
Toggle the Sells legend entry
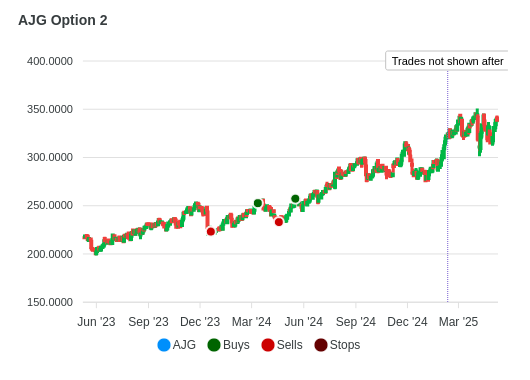pyautogui.click(x=282, y=345)
